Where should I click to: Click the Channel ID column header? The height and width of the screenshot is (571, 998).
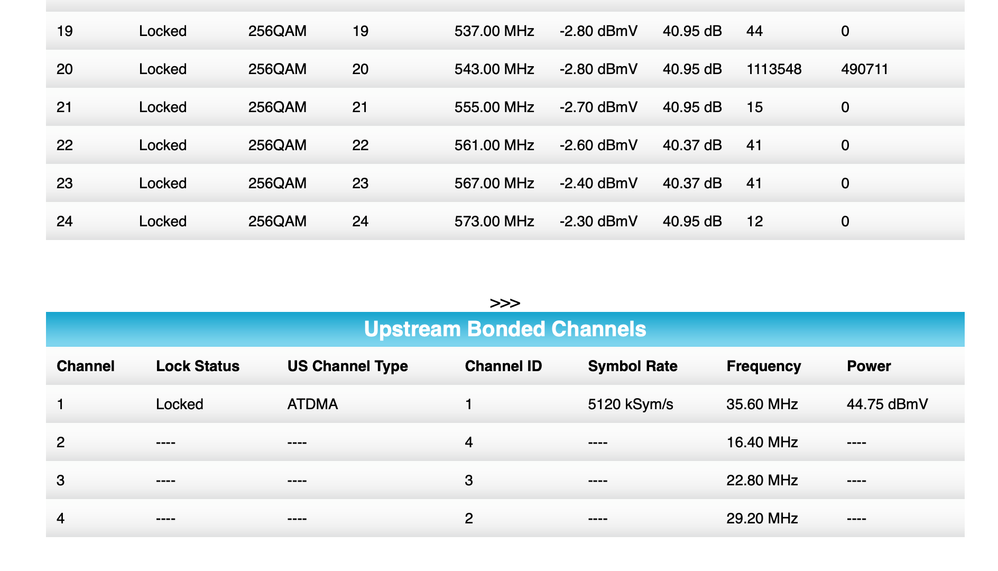point(503,366)
